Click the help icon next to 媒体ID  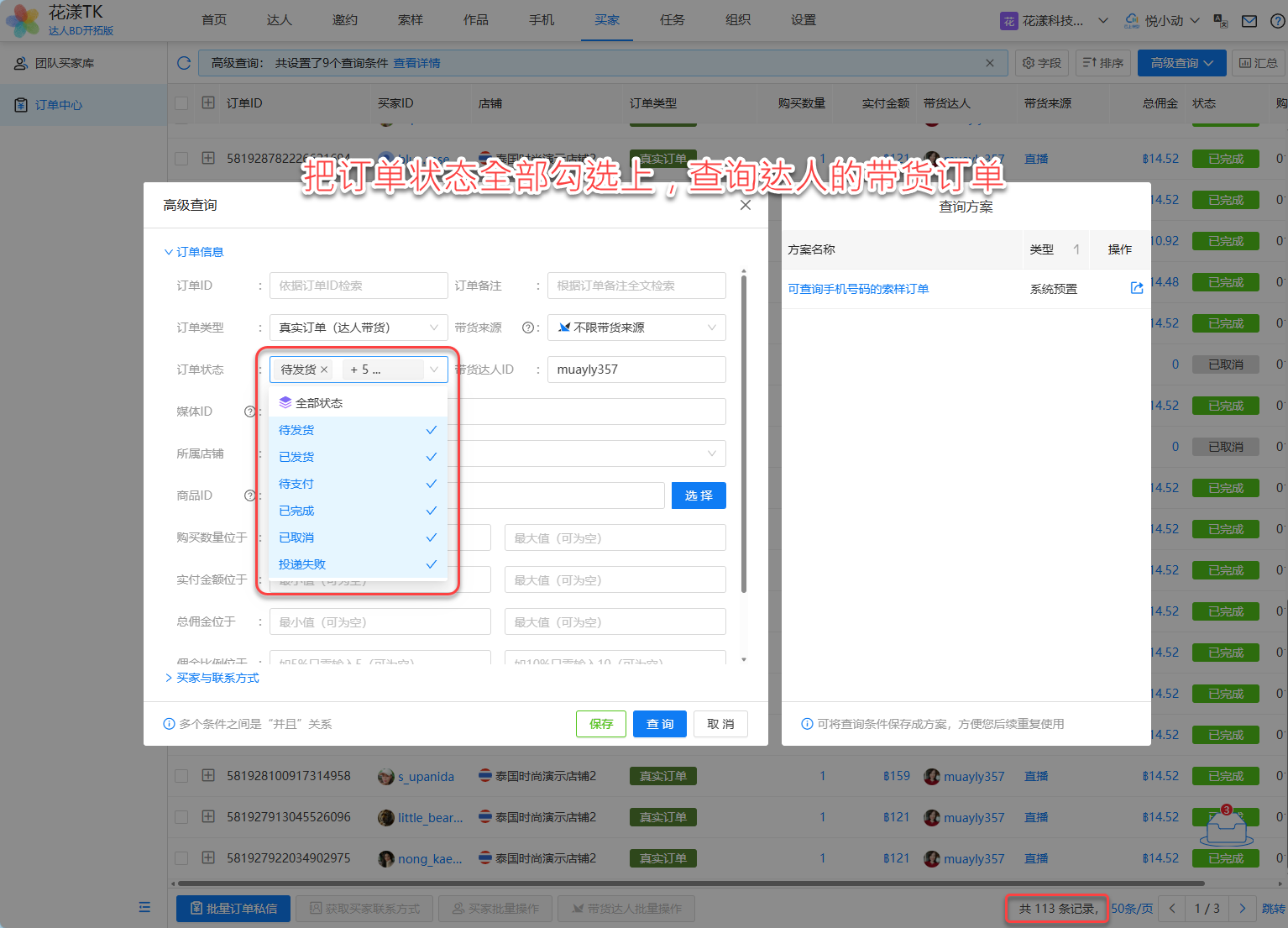[249, 412]
